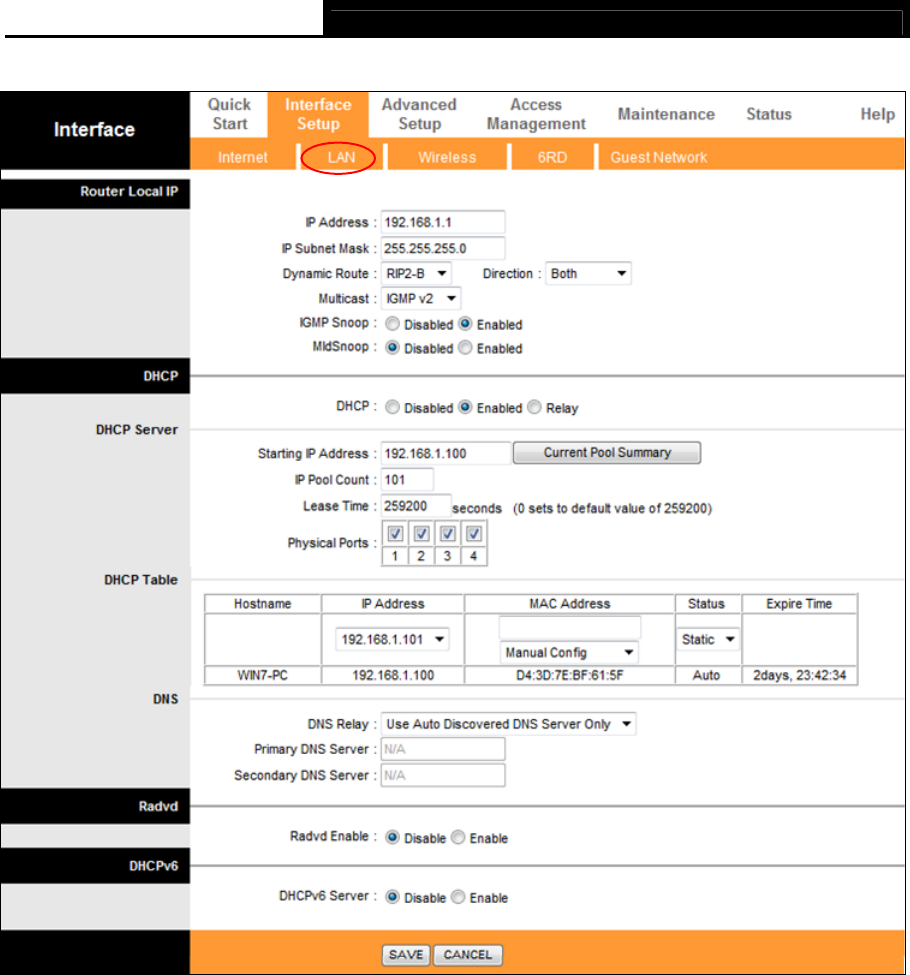Go to the 6RD sub-tab
Image resolution: width=910 pixels, height=975 pixels.
552,157
